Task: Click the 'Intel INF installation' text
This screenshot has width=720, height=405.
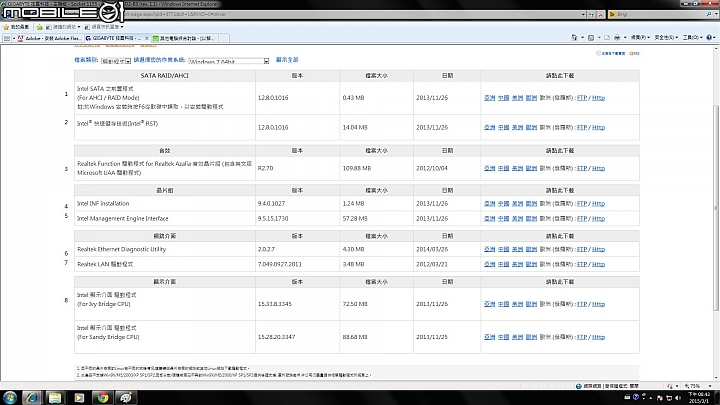Action: tap(103, 204)
